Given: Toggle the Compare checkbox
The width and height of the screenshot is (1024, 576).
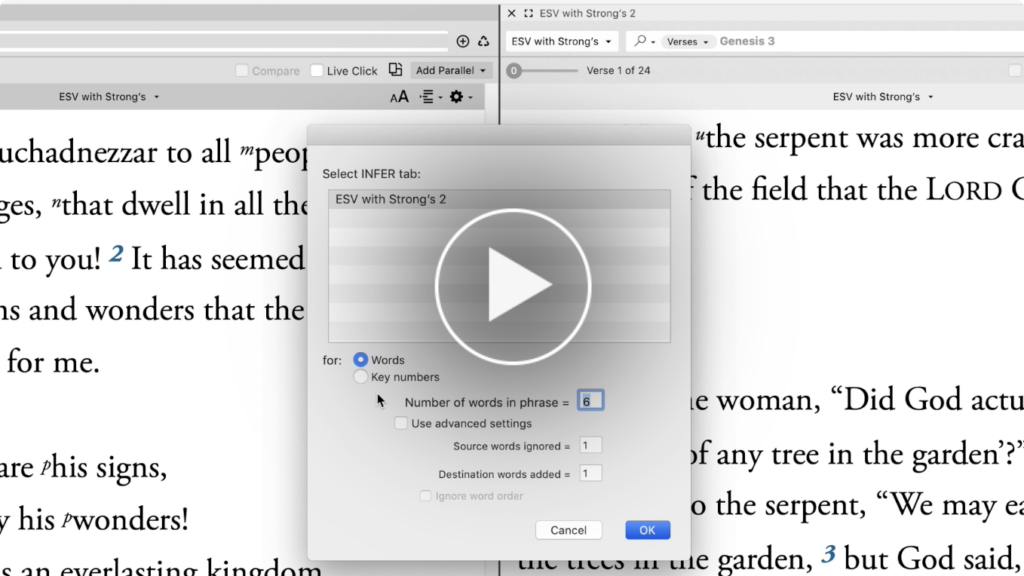Looking at the screenshot, I should click(242, 71).
